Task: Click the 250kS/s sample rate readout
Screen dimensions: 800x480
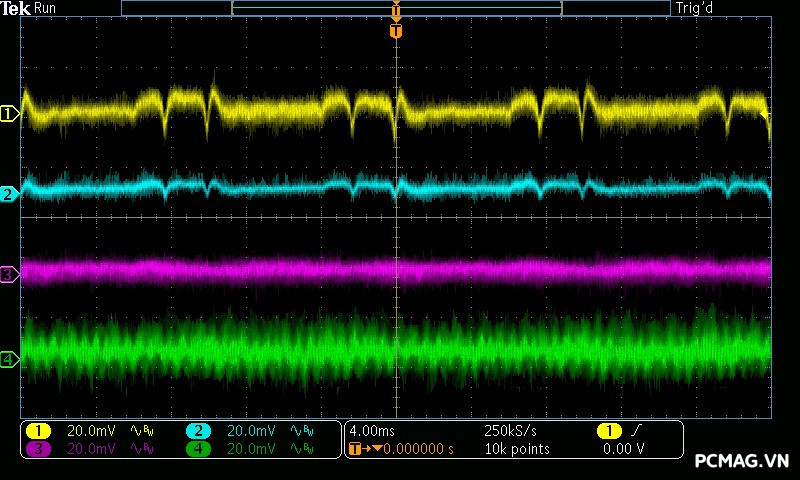Action: (510, 430)
